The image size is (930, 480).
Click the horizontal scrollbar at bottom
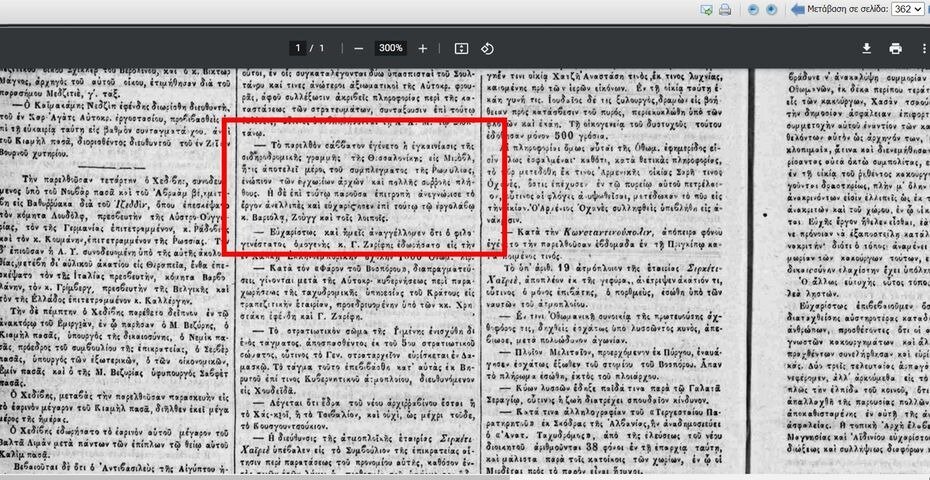[x=255, y=476]
